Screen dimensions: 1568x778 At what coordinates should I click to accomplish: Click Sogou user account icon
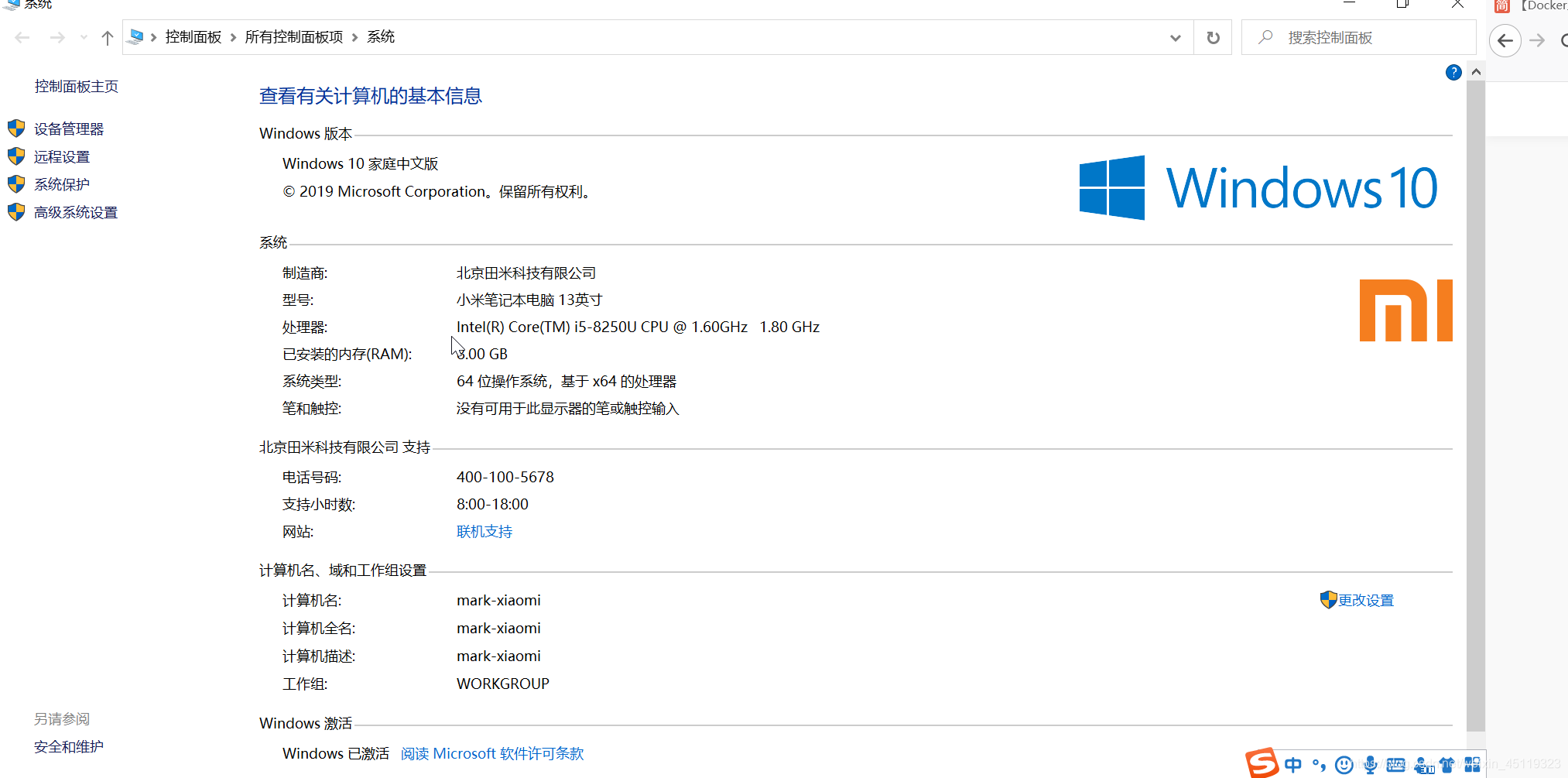[x=1423, y=765]
